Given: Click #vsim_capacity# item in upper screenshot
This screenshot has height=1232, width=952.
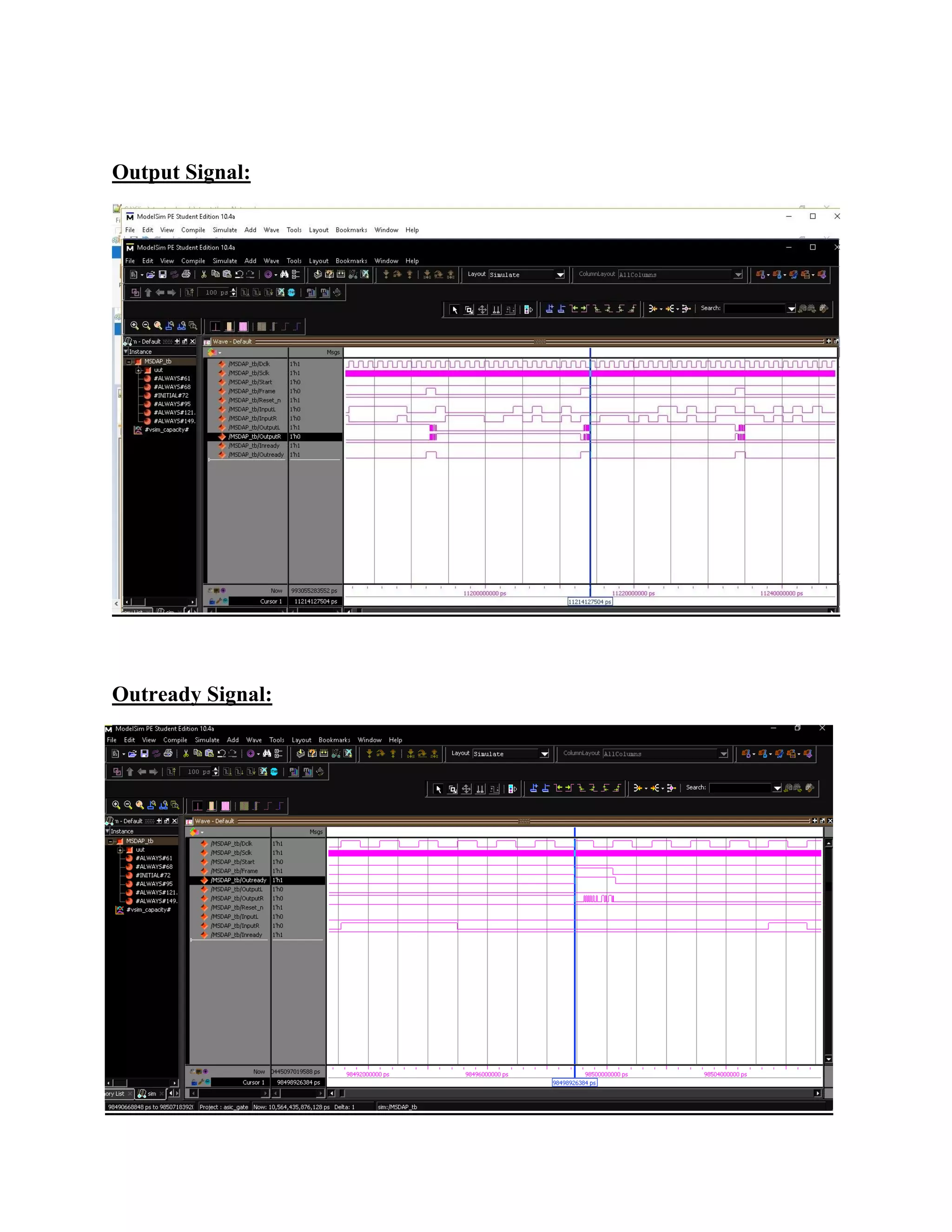Looking at the screenshot, I should point(167,430).
